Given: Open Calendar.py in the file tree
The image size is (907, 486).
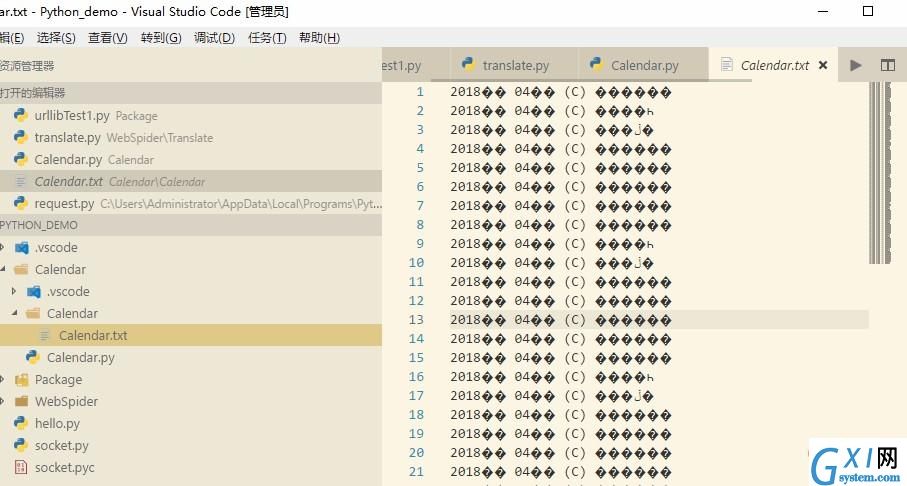Looking at the screenshot, I should pyautogui.click(x=190, y=357).
